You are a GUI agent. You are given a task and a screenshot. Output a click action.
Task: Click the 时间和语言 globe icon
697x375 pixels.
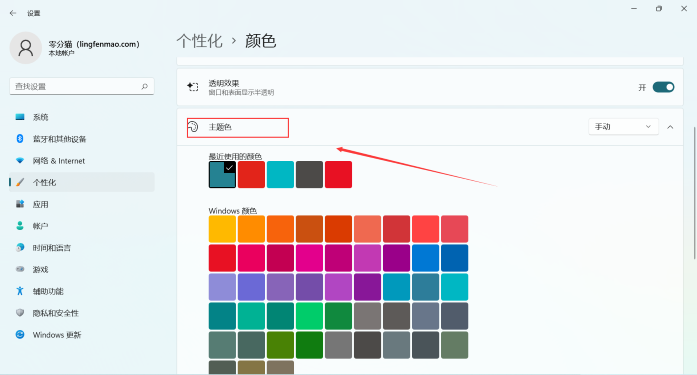[x=20, y=247]
